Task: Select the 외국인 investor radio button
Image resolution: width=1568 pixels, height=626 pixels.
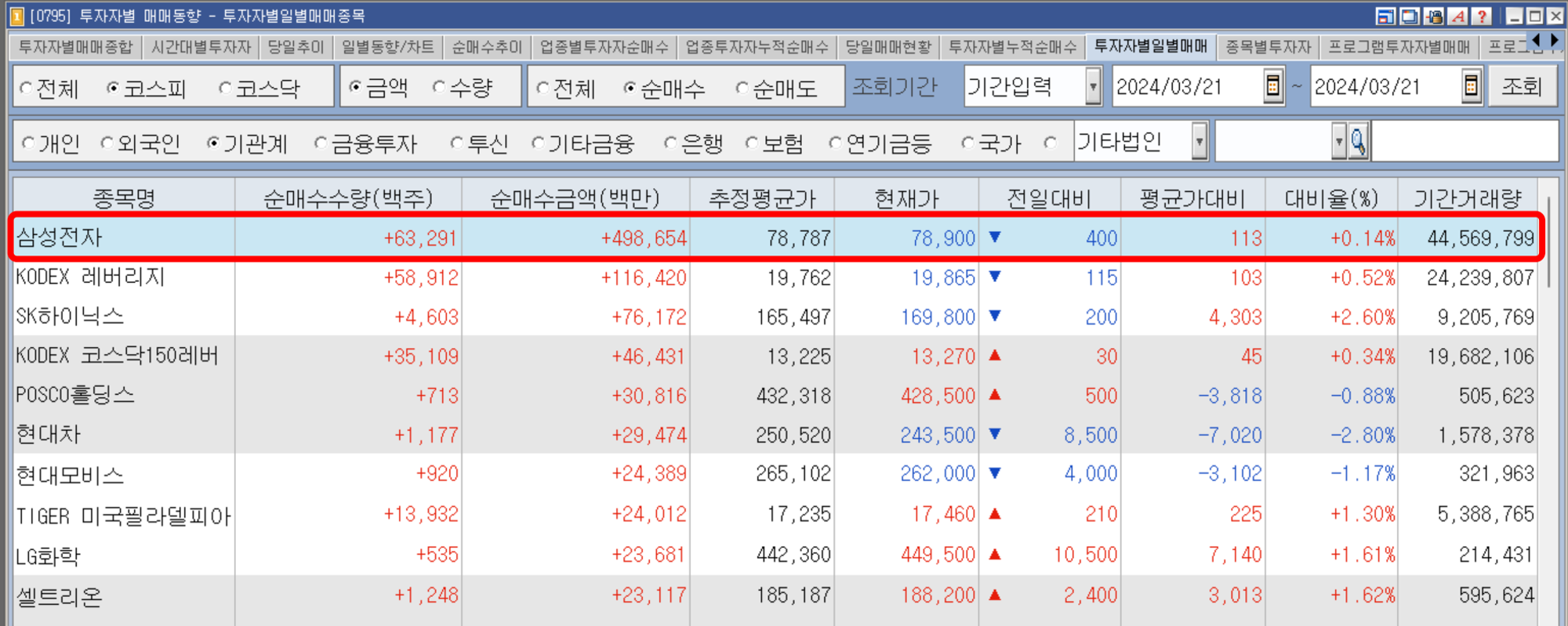Action: pyautogui.click(x=107, y=143)
